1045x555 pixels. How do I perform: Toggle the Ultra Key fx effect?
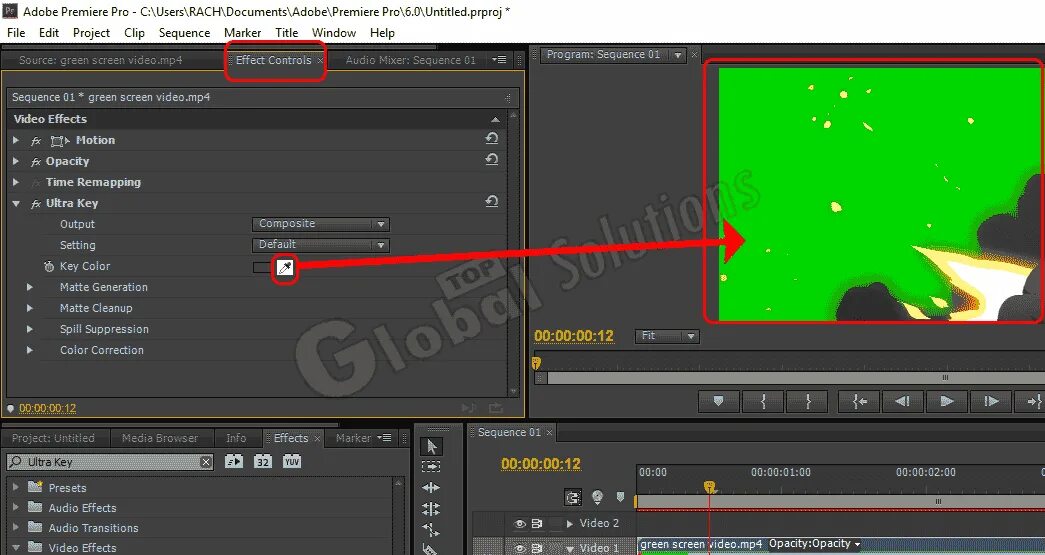(36, 204)
